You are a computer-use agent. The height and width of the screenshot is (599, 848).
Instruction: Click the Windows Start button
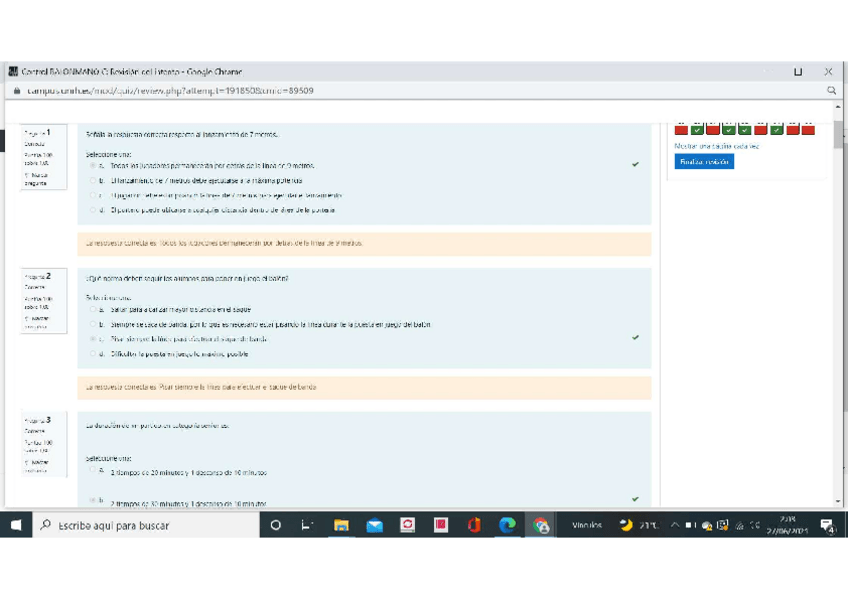(17, 525)
